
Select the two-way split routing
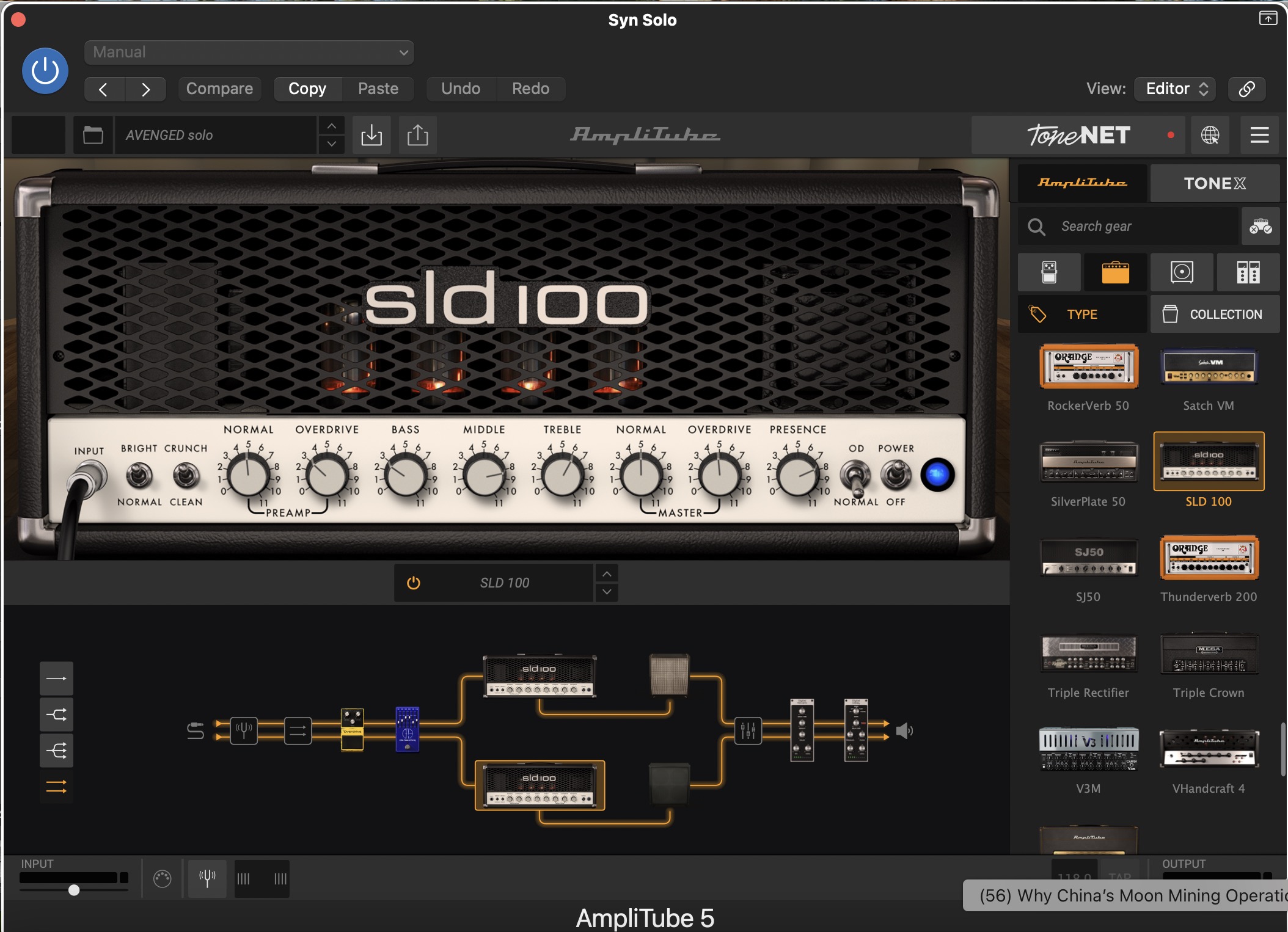[x=56, y=715]
